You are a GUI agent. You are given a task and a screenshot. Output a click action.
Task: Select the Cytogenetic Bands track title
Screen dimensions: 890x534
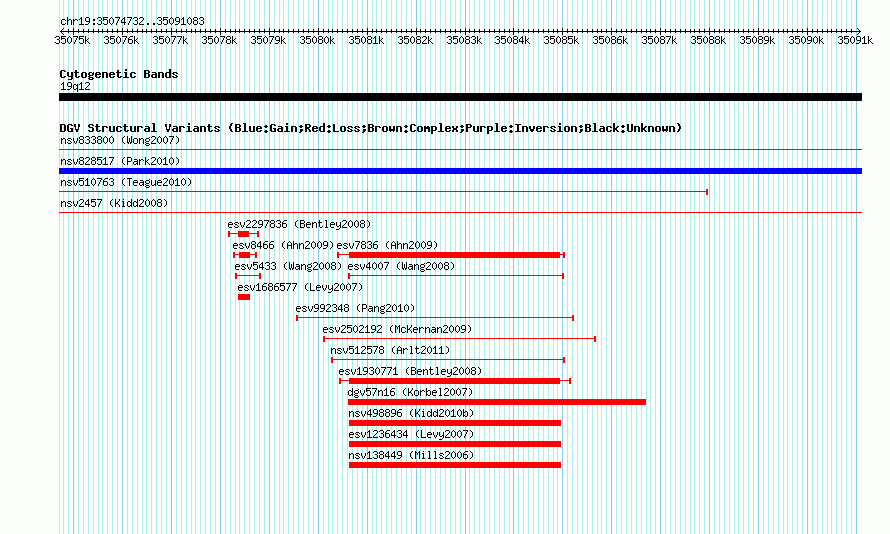tap(119, 74)
